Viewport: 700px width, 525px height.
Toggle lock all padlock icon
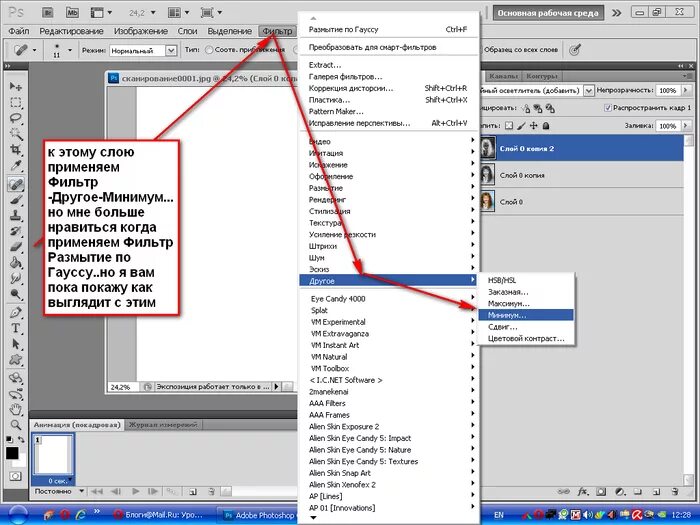546,126
